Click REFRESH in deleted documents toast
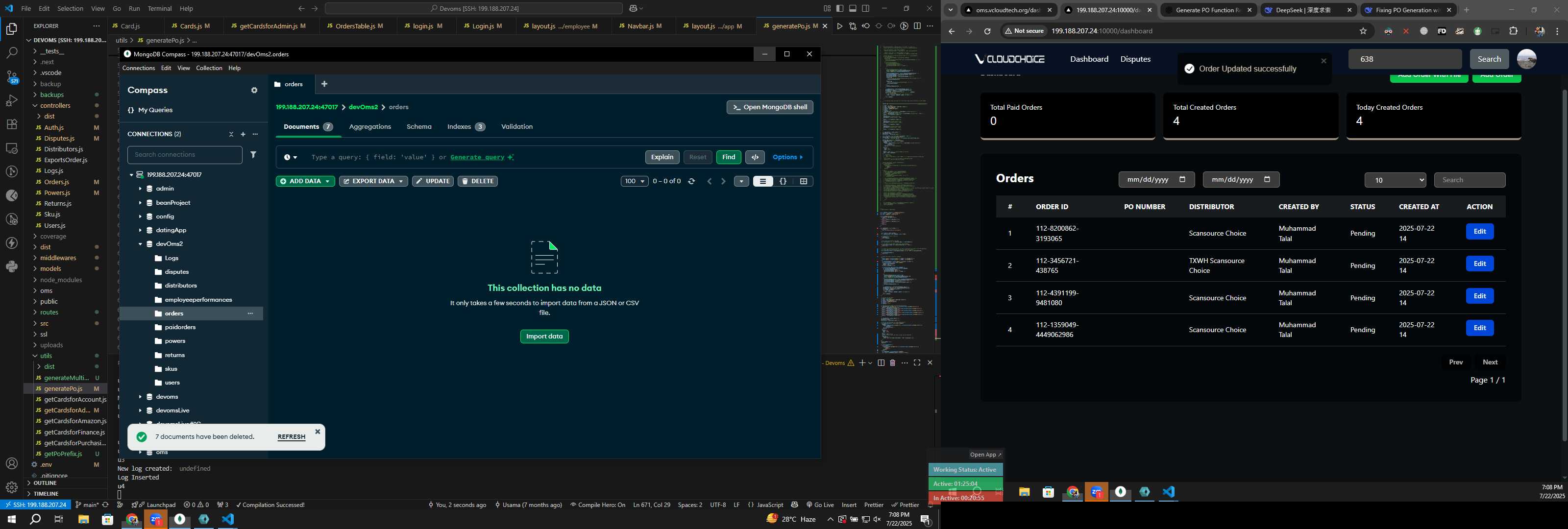The width and height of the screenshot is (1568, 529). pos(291,437)
